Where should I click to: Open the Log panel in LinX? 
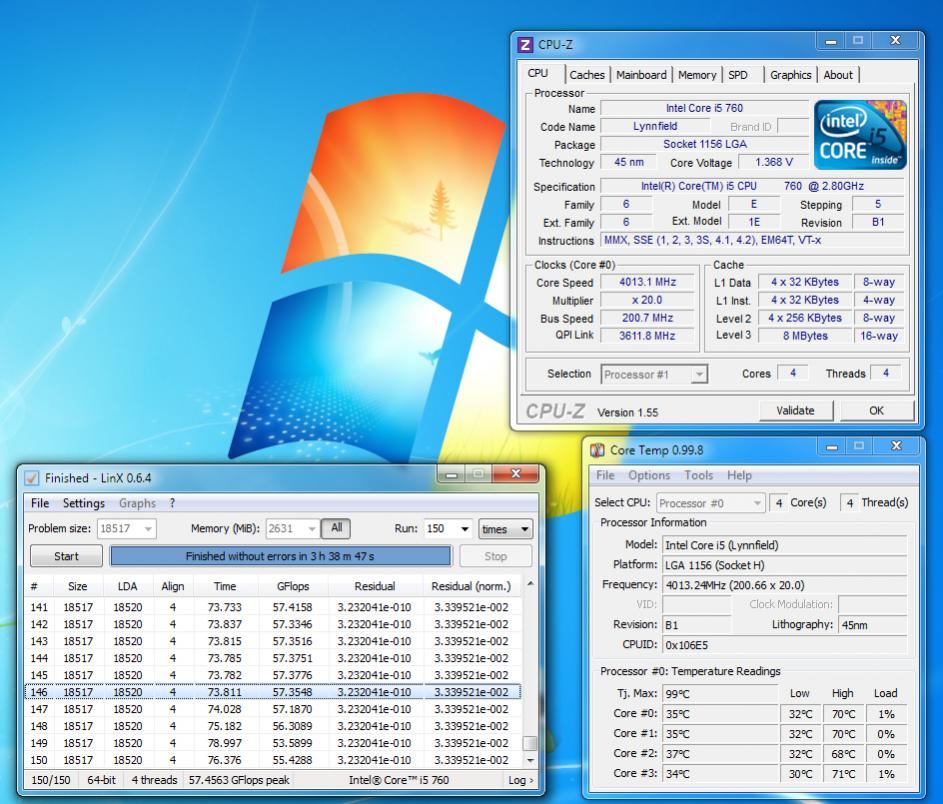point(520,780)
